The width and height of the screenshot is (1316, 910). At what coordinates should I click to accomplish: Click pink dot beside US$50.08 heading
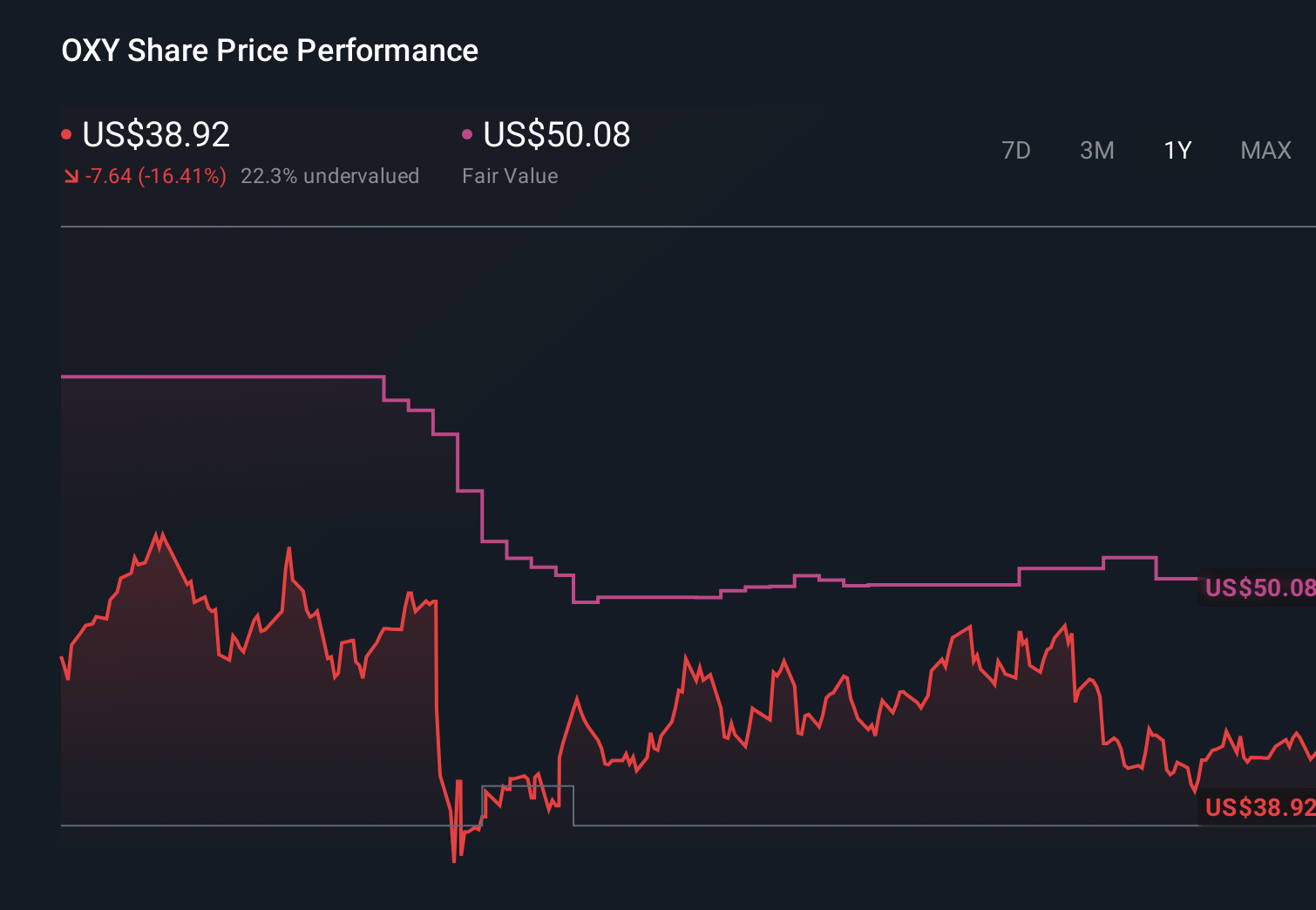coord(467,134)
